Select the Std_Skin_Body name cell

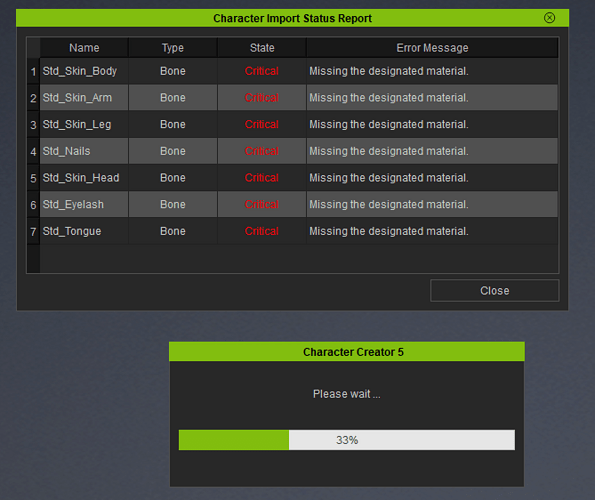click(84, 71)
